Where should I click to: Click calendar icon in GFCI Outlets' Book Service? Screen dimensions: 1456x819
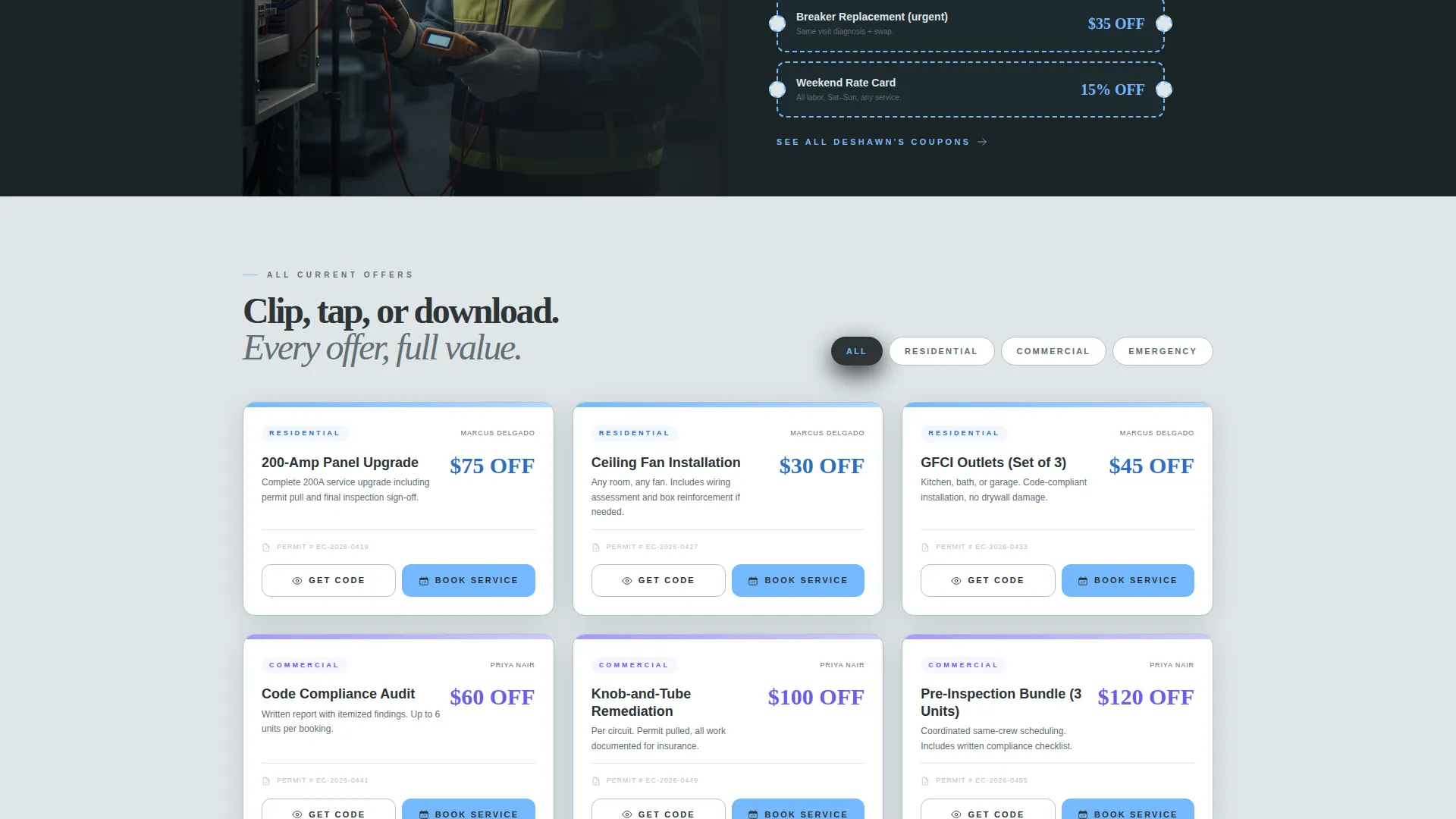(1083, 581)
